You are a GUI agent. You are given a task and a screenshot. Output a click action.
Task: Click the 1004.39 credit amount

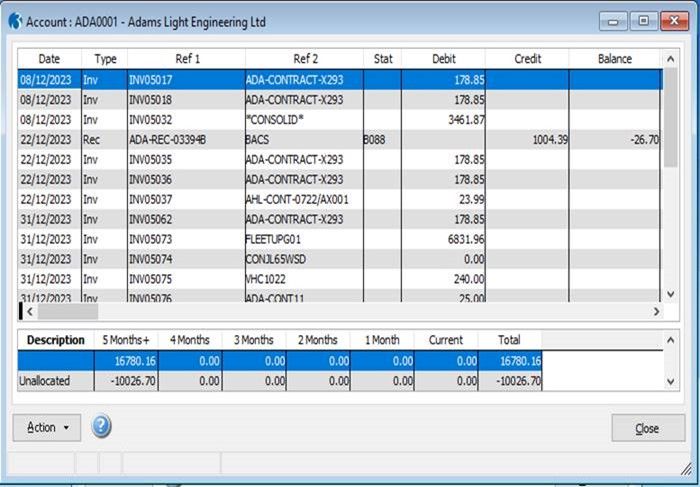click(x=550, y=140)
